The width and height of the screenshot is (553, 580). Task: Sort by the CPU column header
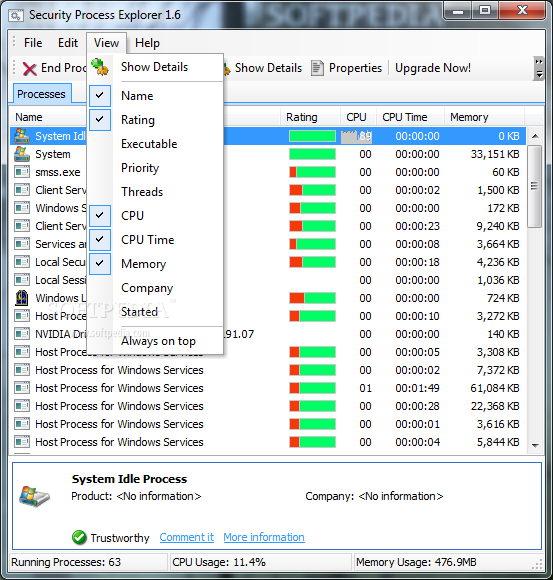coord(358,117)
